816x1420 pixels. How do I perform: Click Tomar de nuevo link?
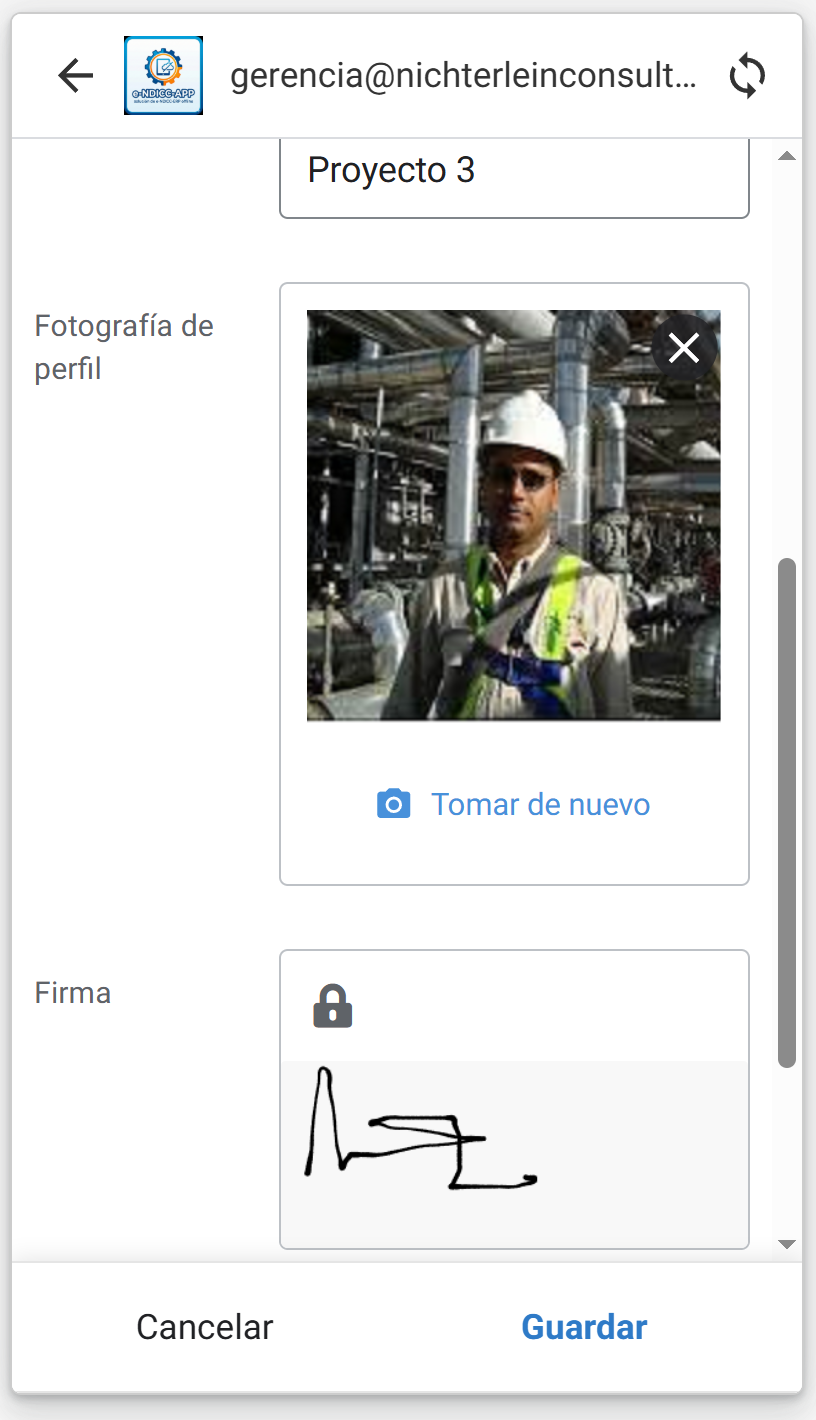click(540, 804)
